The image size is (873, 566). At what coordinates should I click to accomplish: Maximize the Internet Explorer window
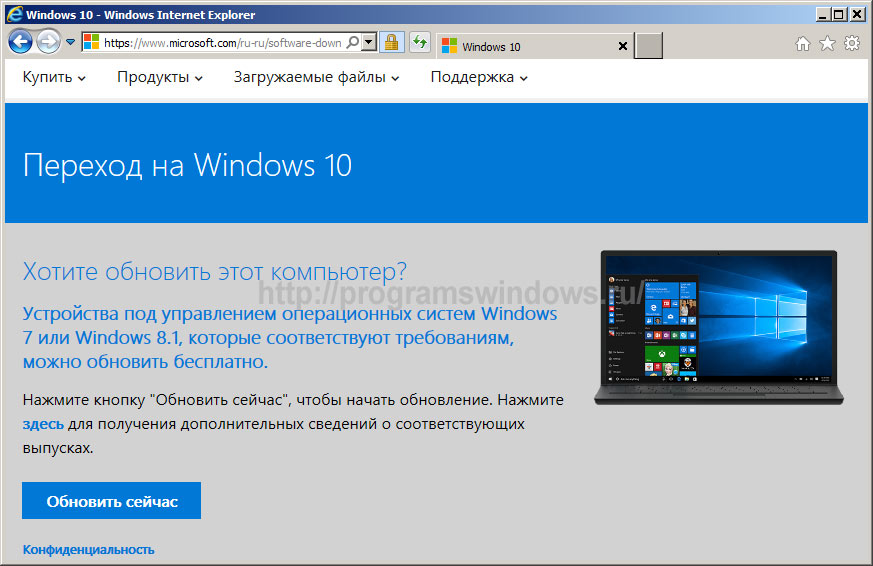[838, 14]
